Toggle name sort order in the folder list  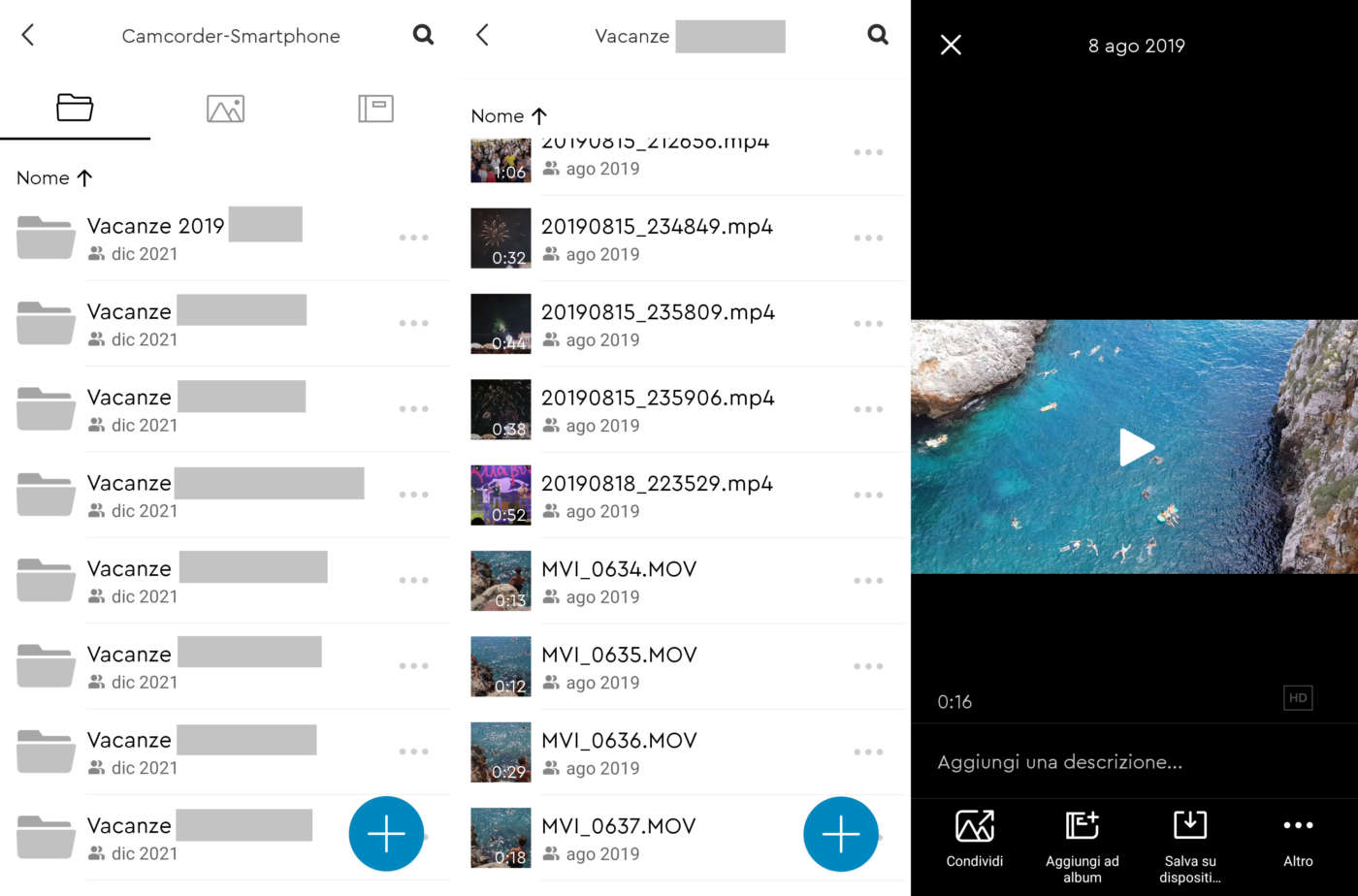point(54,177)
